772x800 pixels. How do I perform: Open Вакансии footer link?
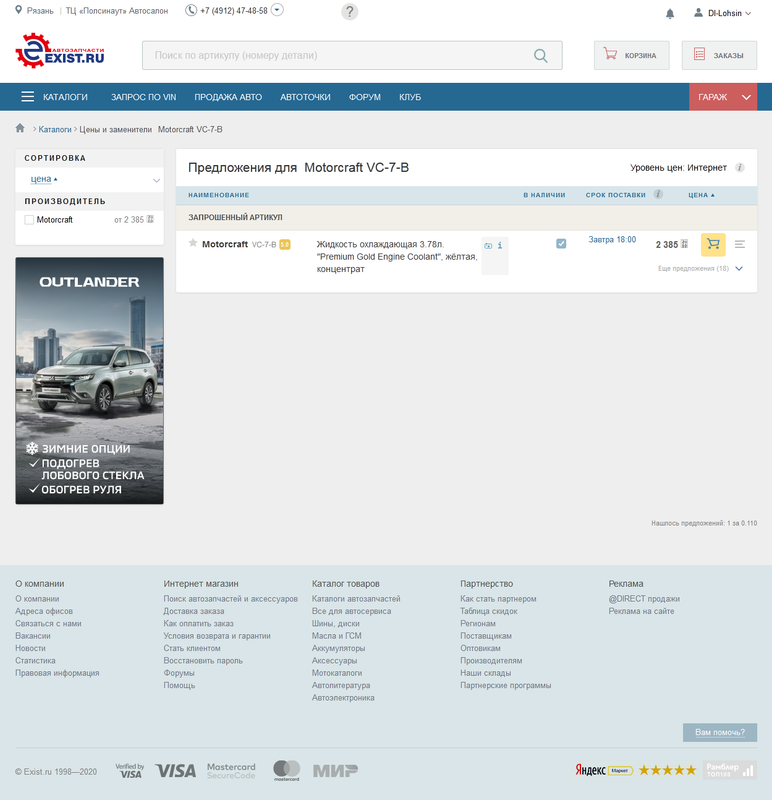tap(33, 635)
